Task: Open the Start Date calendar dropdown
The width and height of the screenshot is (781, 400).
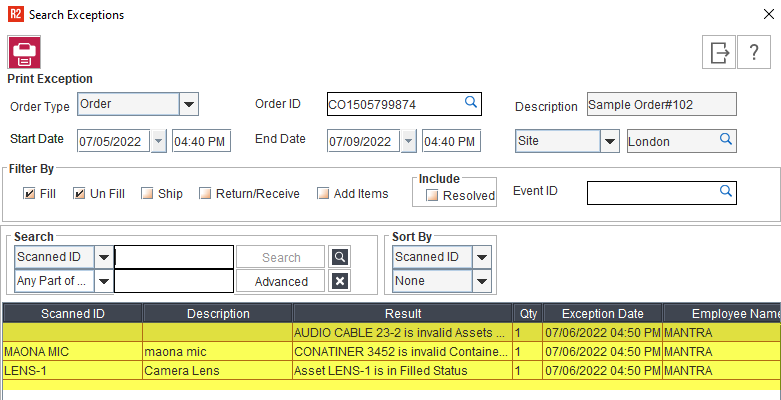Action: click(x=160, y=141)
